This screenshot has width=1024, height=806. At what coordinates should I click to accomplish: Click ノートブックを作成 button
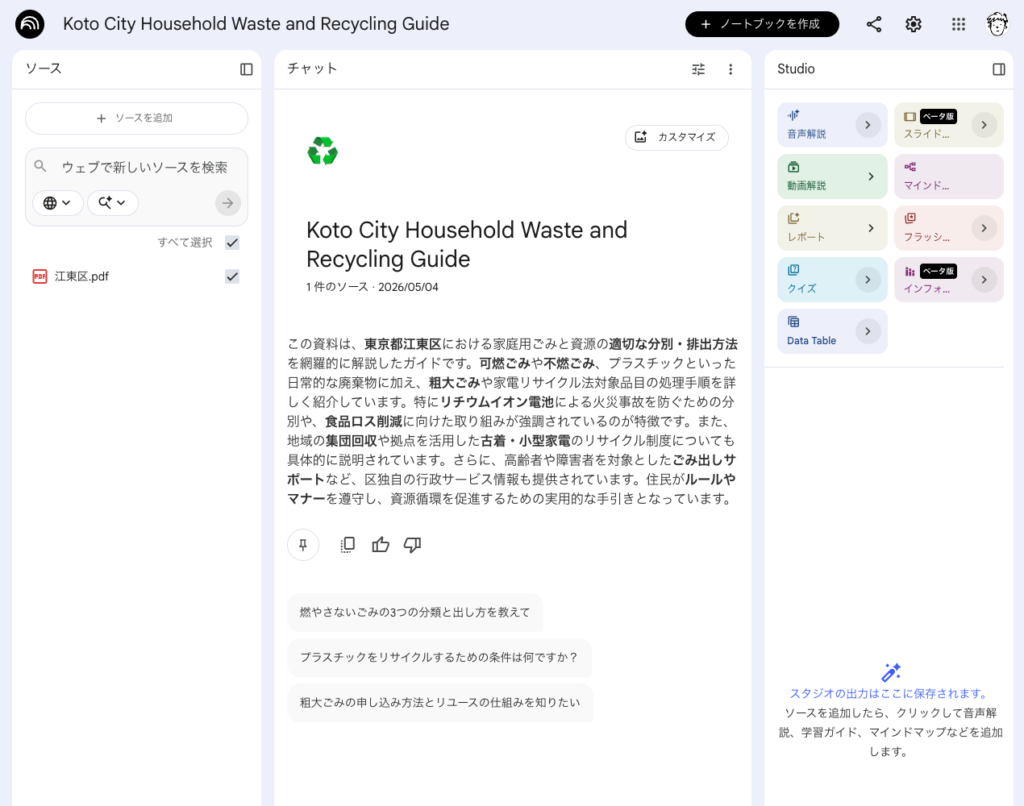(761, 24)
